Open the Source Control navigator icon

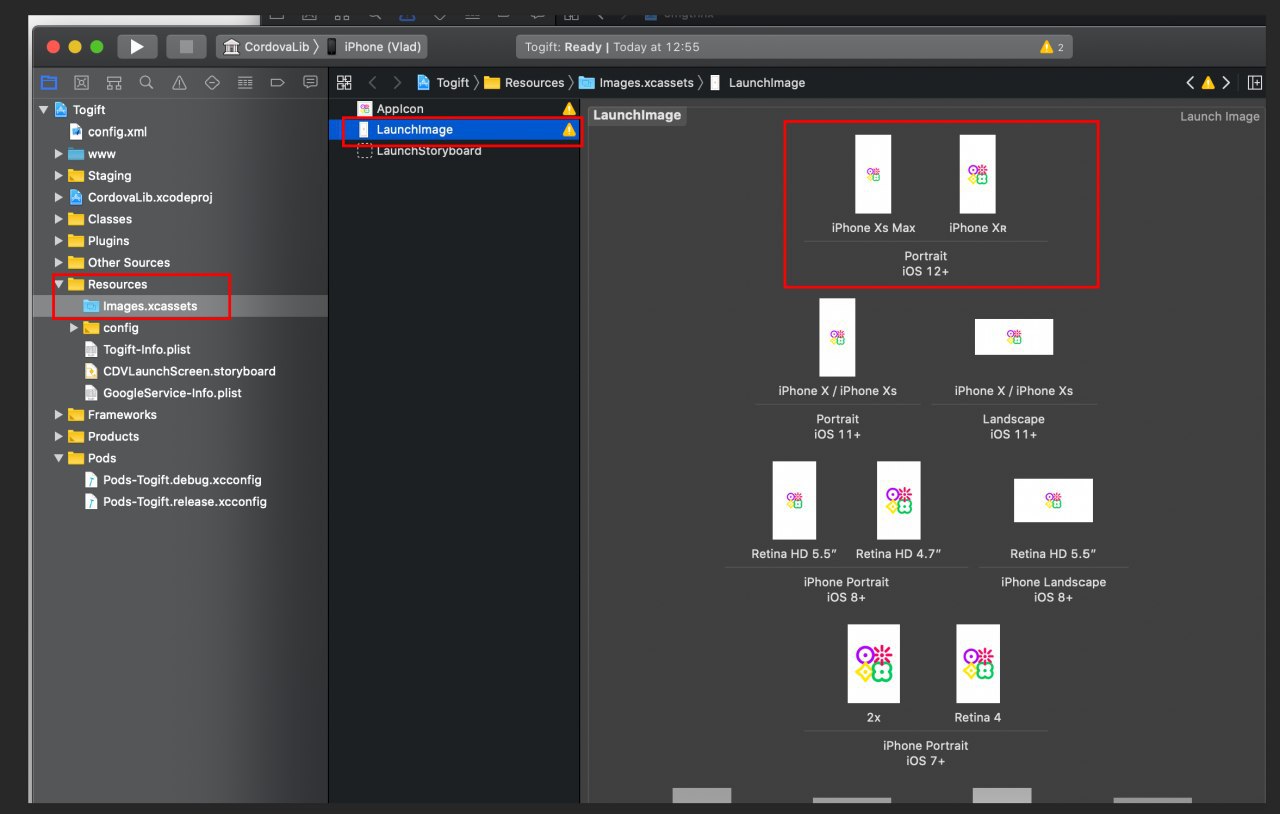pyautogui.click(x=82, y=82)
